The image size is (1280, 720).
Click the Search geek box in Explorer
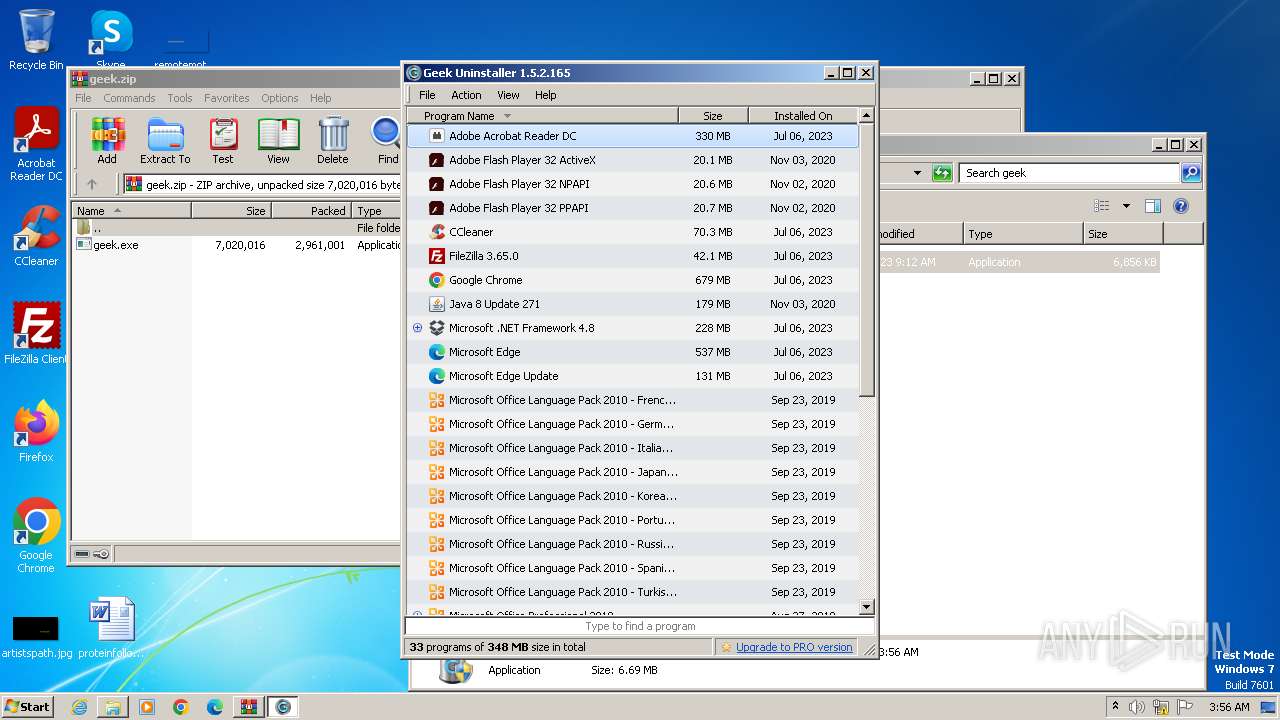(1069, 173)
